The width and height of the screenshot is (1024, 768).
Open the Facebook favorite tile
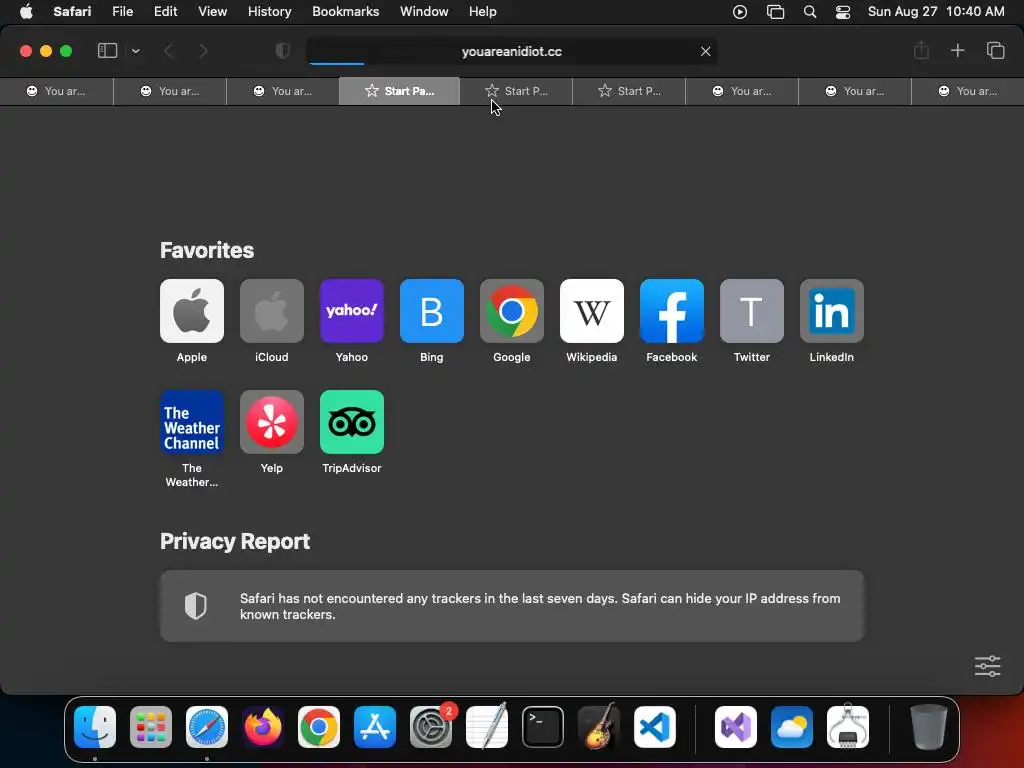[671, 311]
